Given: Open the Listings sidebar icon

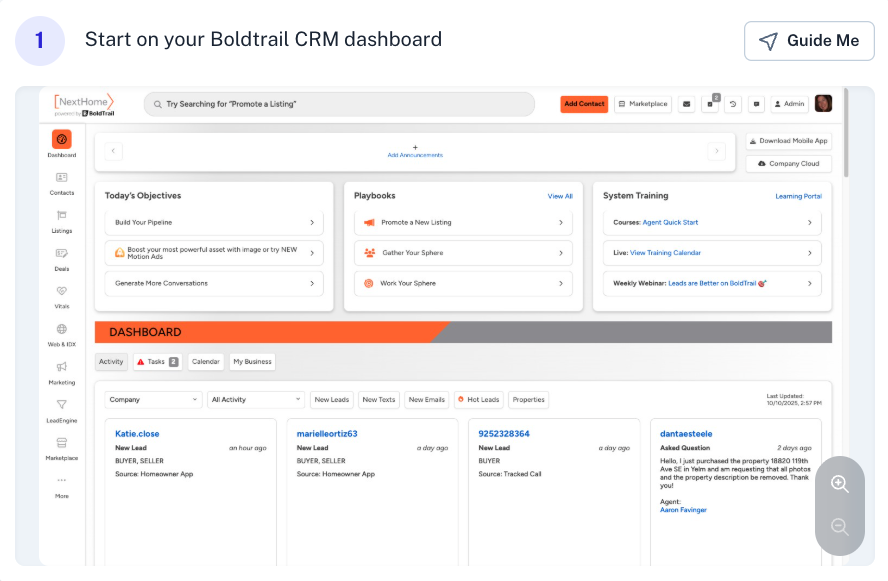Looking at the screenshot, I should (62, 216).
